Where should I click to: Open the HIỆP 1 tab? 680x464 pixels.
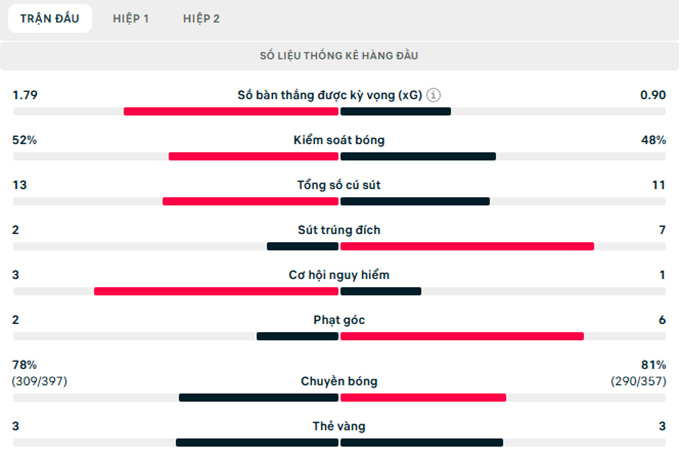131,19
